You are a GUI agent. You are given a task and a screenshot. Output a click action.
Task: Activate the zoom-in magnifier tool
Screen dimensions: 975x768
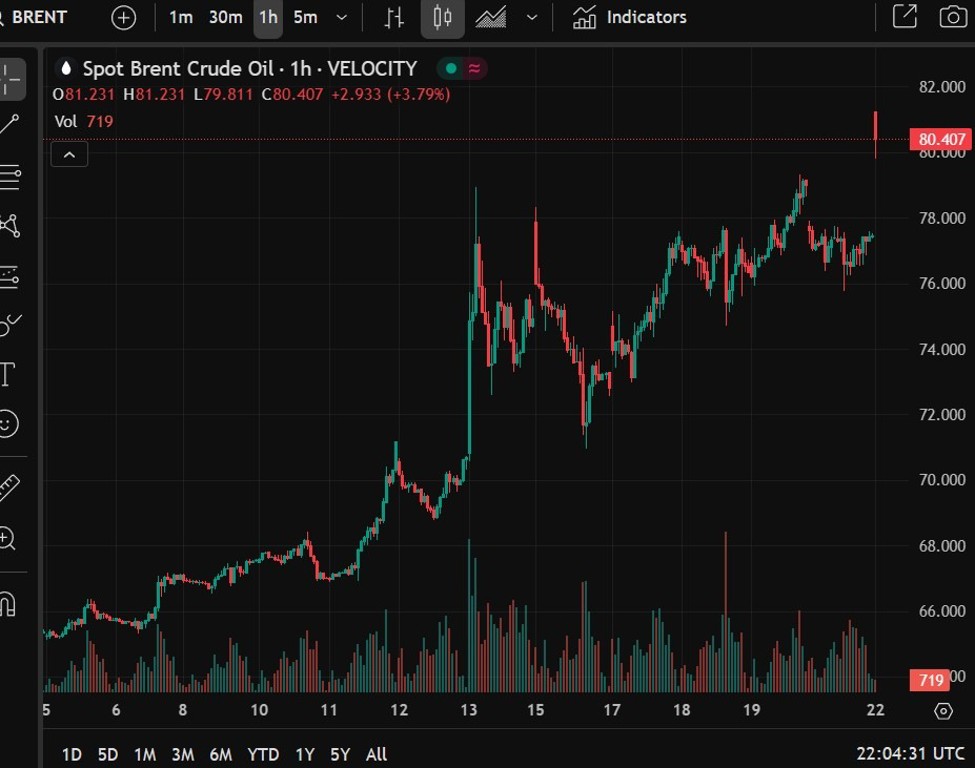[10, 539]
